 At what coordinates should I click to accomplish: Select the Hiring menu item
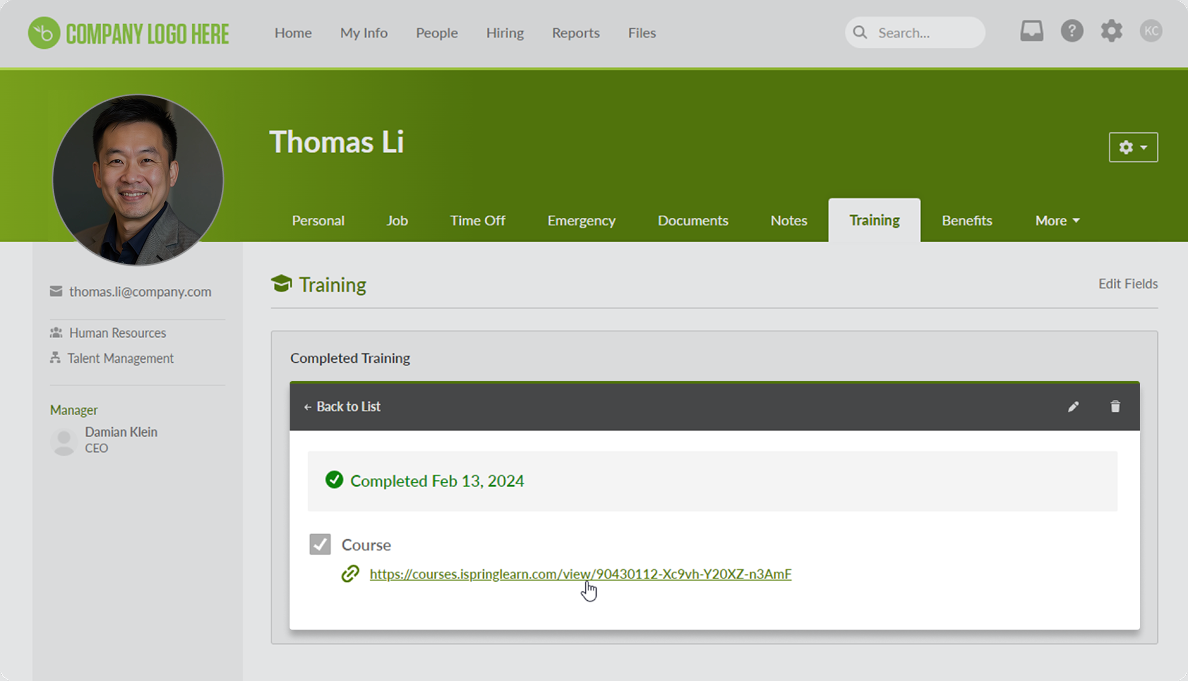pos(505,32)
